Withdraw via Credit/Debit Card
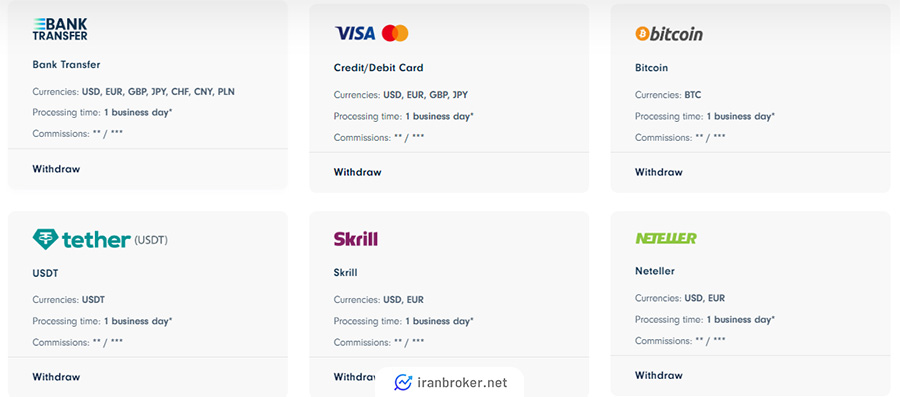900x397 pixels. 358,172
